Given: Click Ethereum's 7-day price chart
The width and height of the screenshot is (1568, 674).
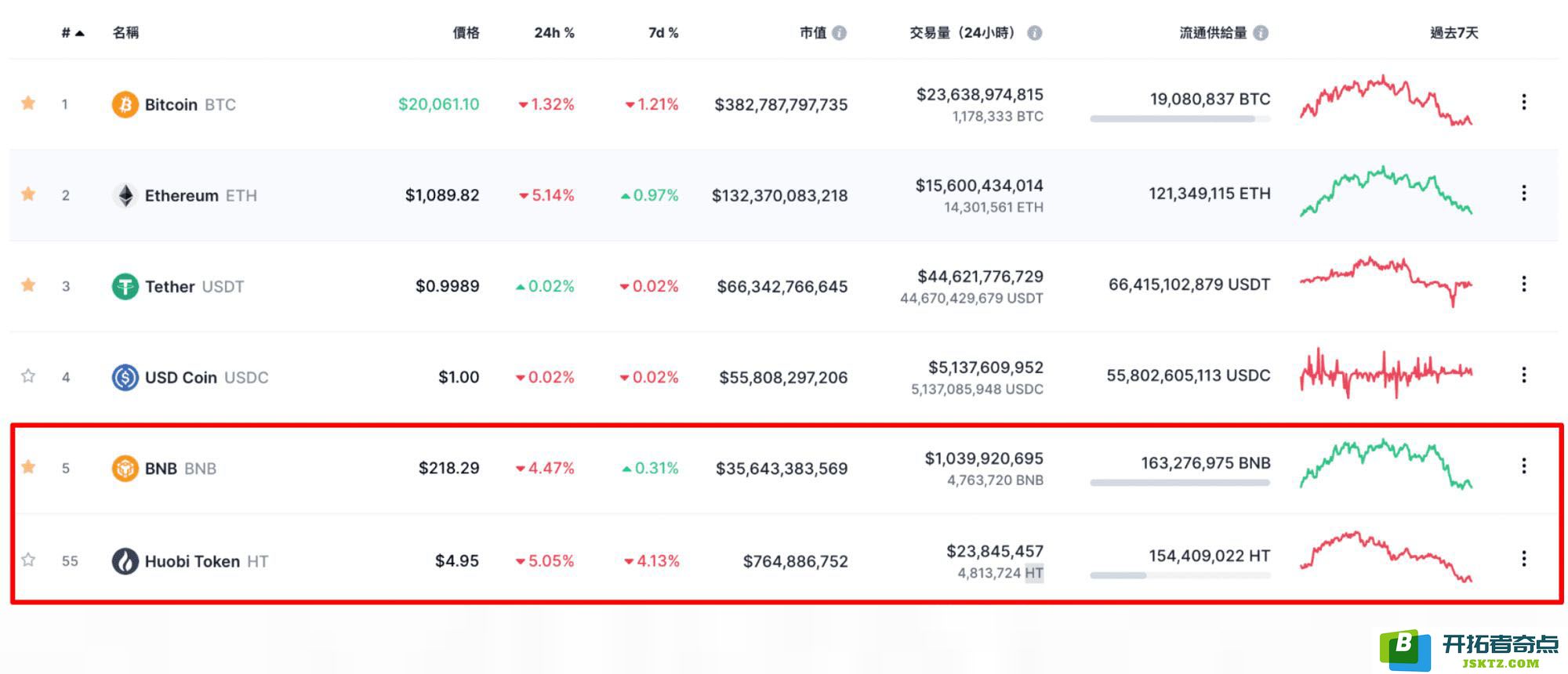Looking at the screenshot, I should (x=1386, y=191).
